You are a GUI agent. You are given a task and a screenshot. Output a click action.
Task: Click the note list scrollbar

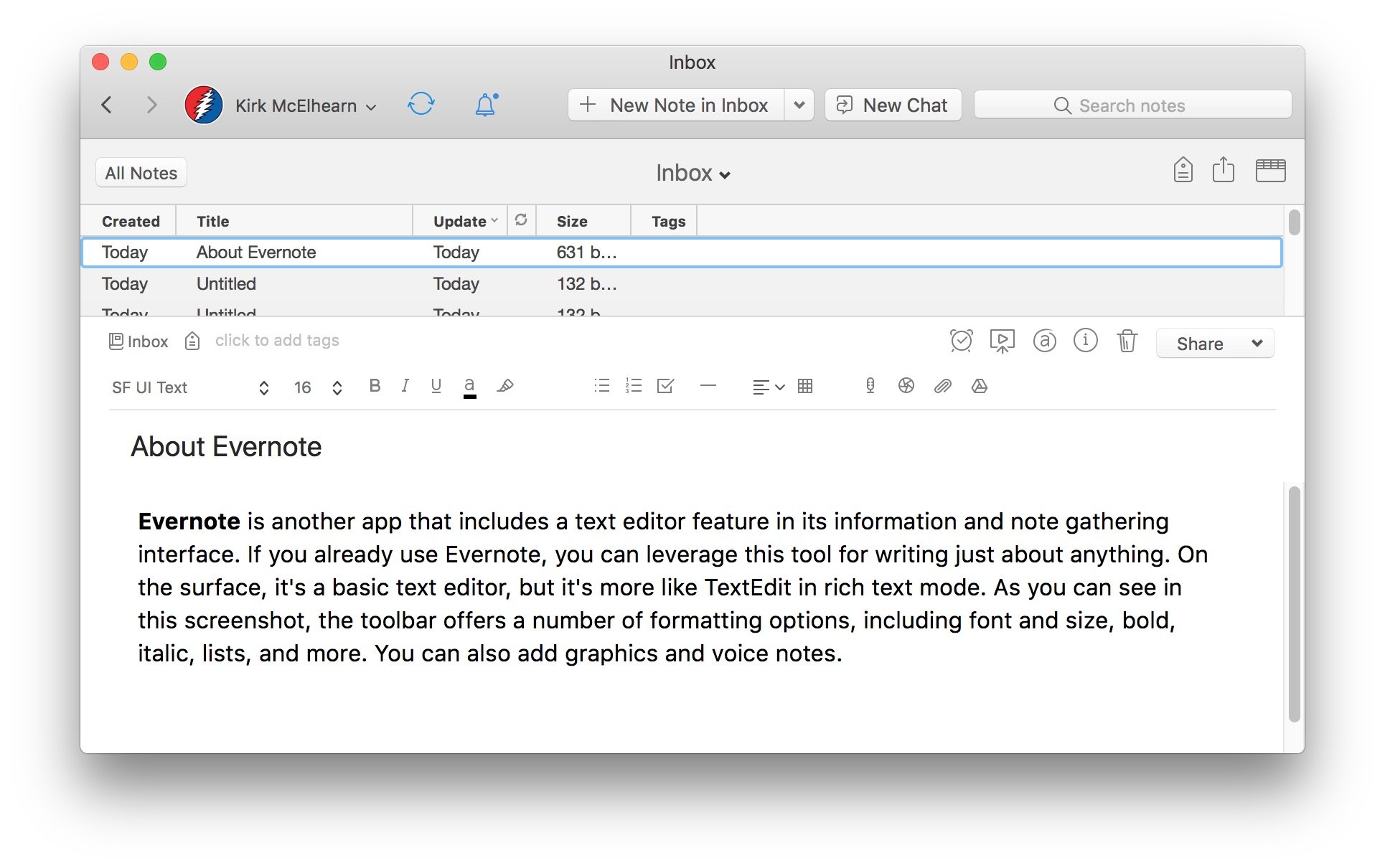click(x=1294, y=222)
